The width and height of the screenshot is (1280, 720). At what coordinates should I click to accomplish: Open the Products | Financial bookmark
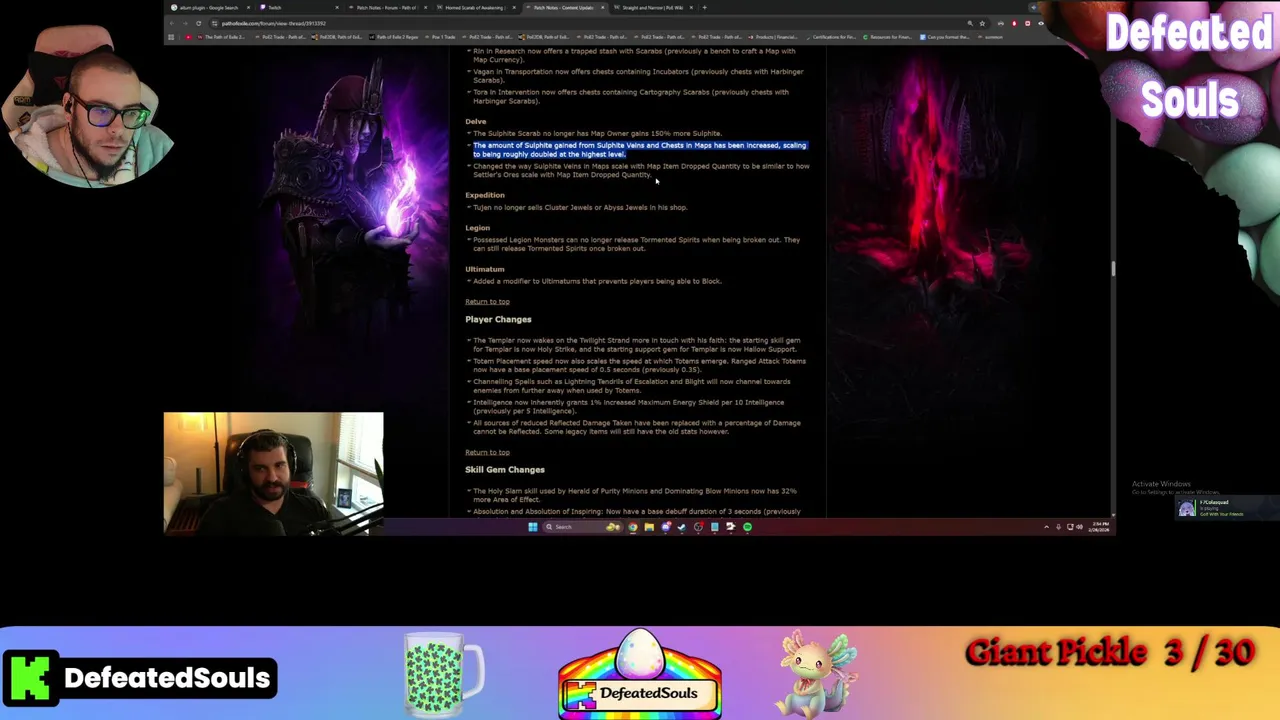pos(773,37)
